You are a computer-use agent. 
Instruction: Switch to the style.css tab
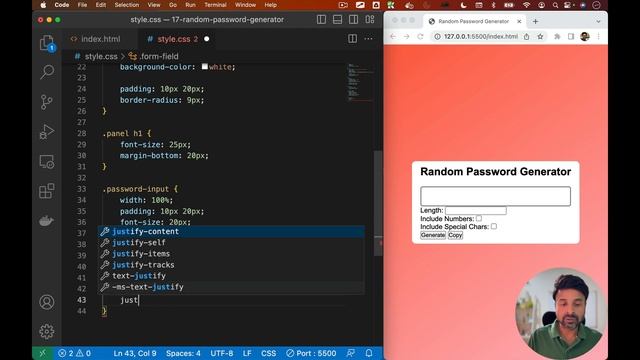pyautogui.click(x=178, y=39)
